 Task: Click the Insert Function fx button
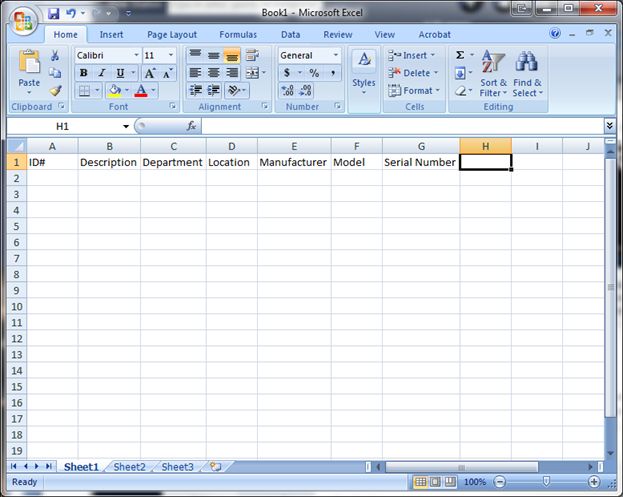coord(191,126)
